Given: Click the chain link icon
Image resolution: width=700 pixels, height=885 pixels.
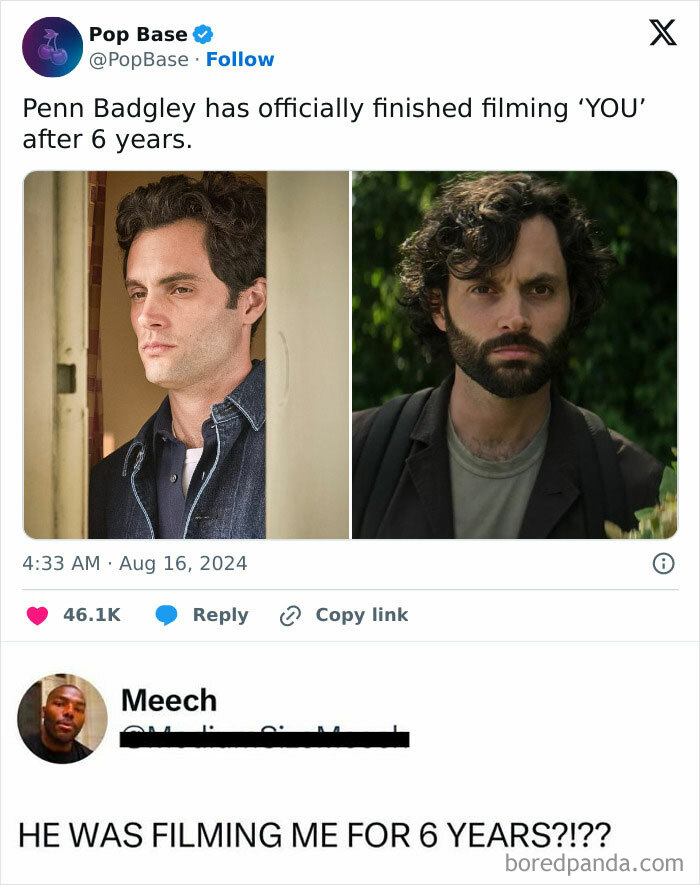Looking at the screenshot, I should pos(291,615).
